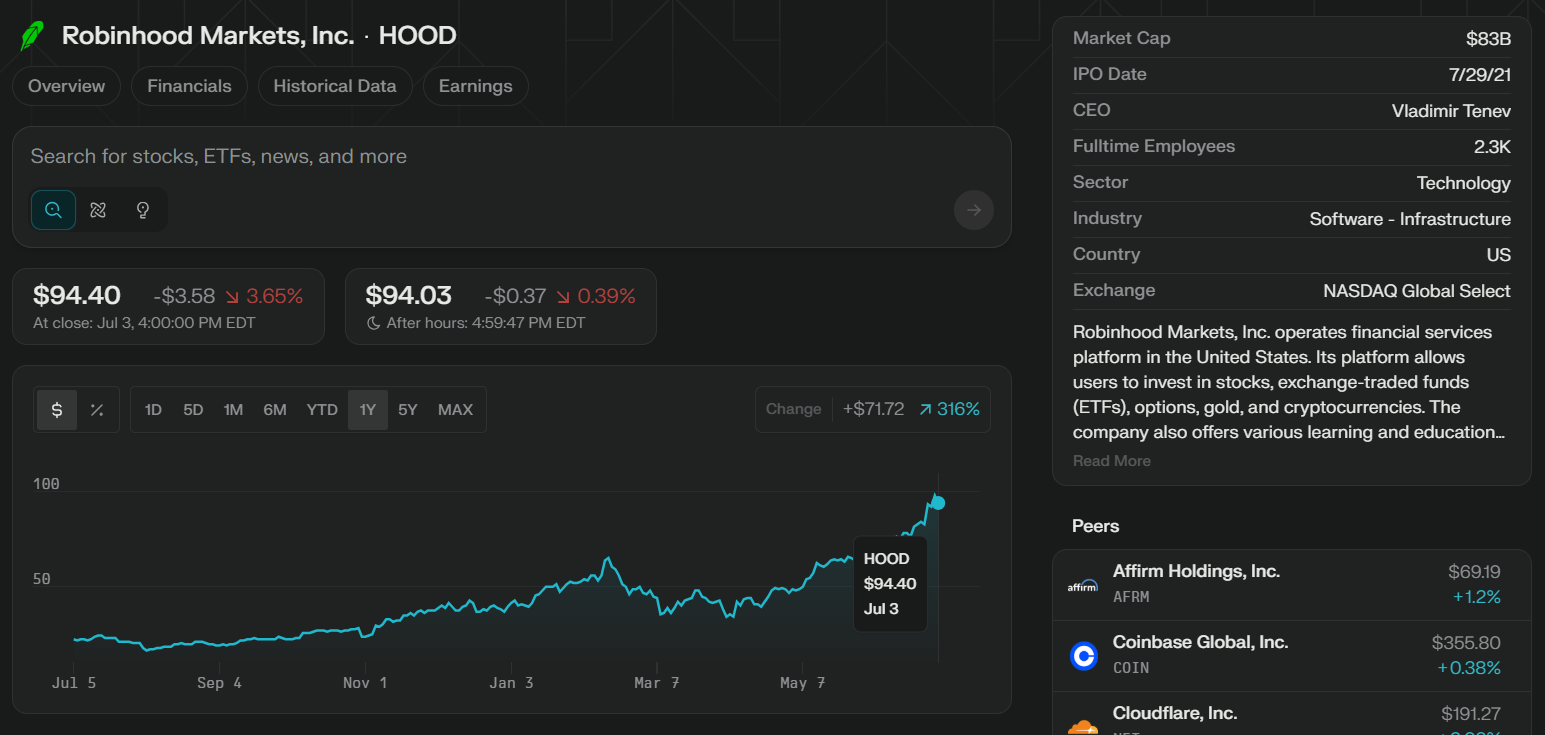Image resolution: width=1545 pixels, height=735 pixels.
Task: Click the Sector value Technology
Action: [x=1464, y=183]
